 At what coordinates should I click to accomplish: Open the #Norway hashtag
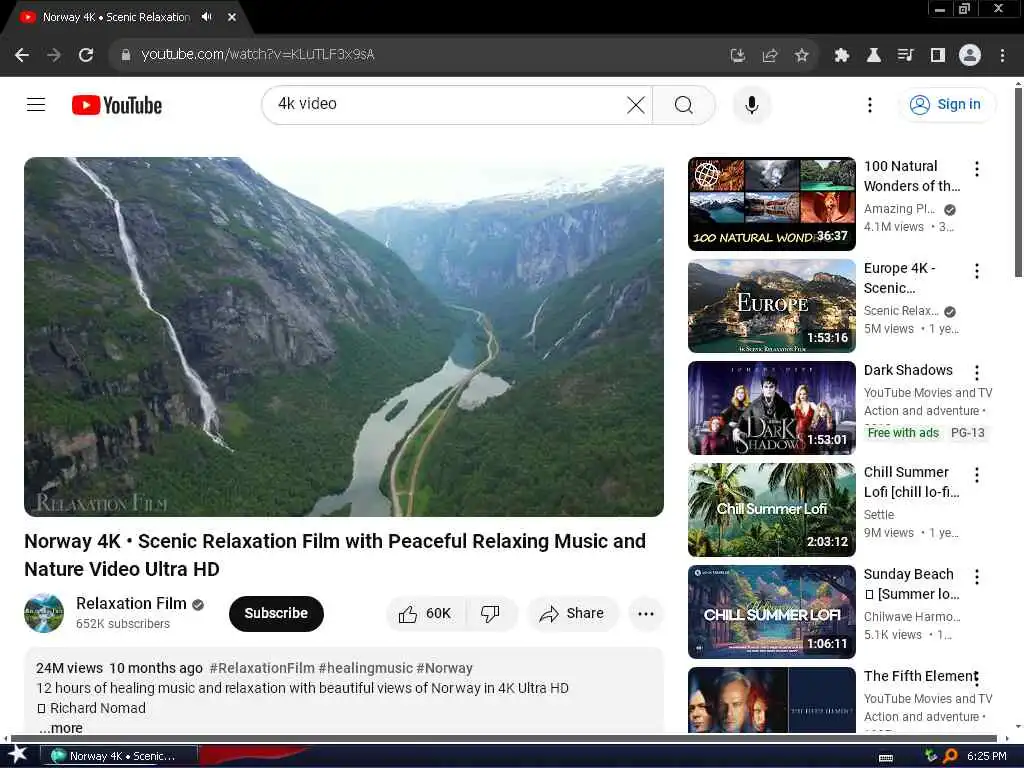coord(444,668)
